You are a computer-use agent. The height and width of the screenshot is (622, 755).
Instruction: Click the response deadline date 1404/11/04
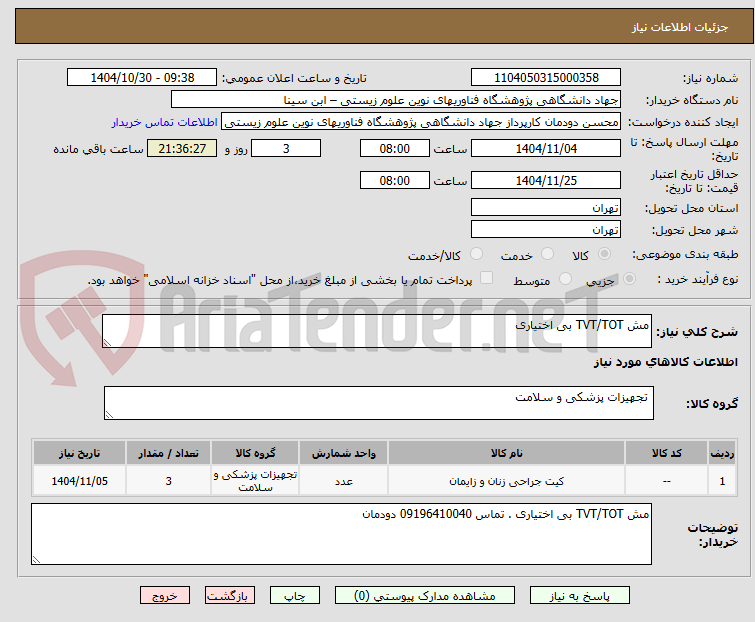tap(546, 148)
